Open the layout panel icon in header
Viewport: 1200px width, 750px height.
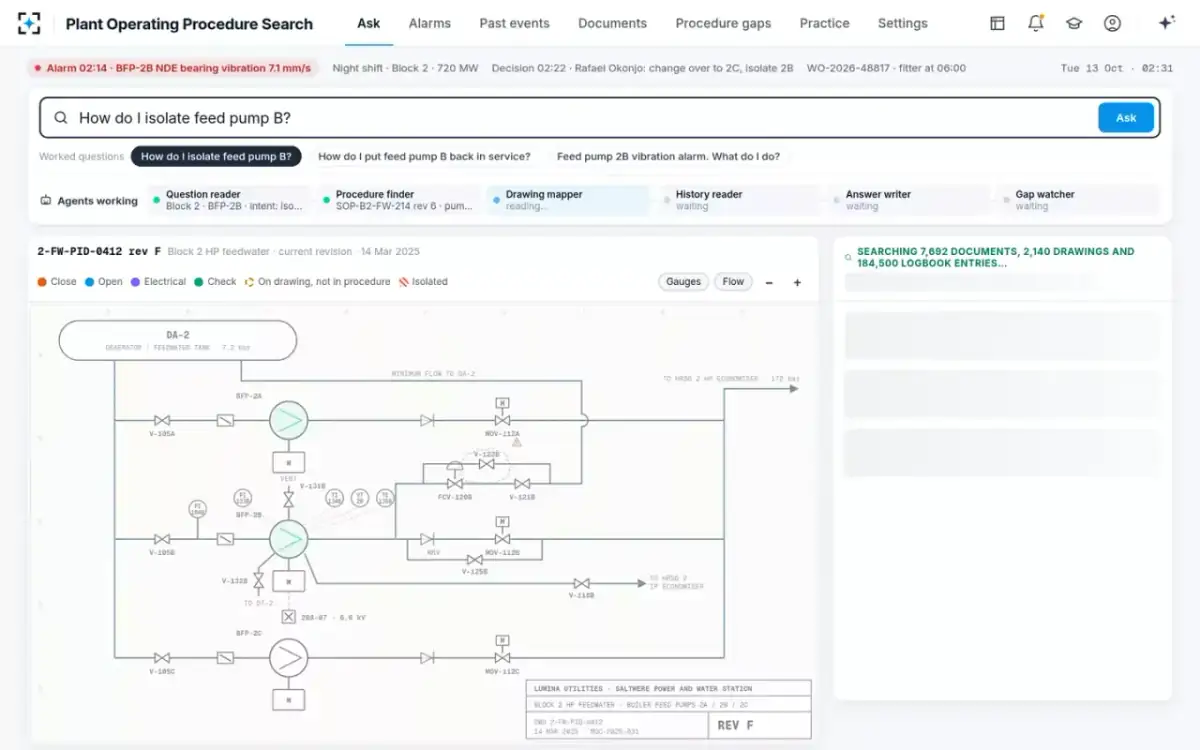click(x=997, y=23)
